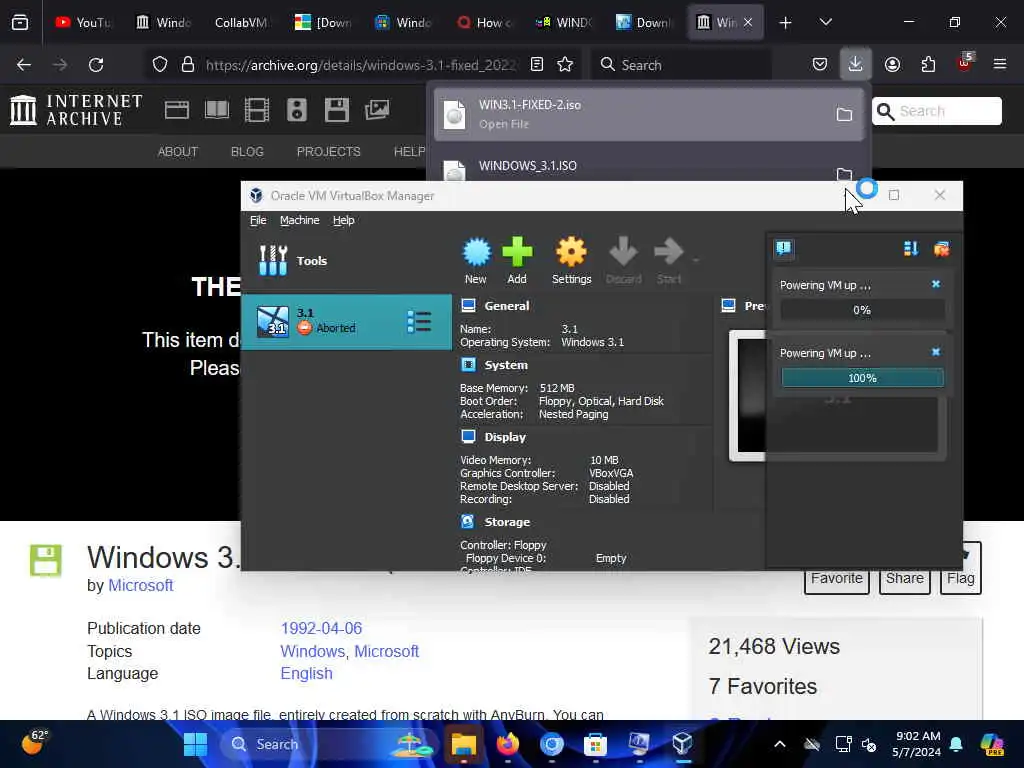Switch to the CollabVM tab
The height and width of the screenshot is (768, 1024).
pos(241,22)
